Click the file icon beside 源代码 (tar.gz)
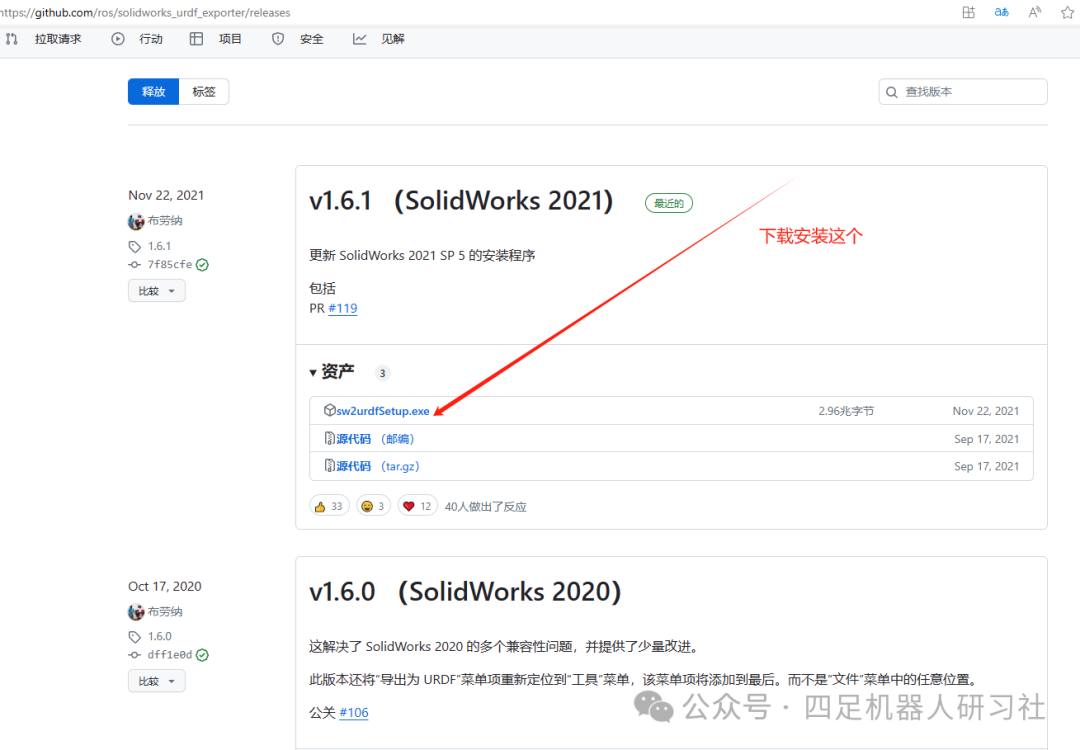 pyautogui.click(x=330, y=466)
